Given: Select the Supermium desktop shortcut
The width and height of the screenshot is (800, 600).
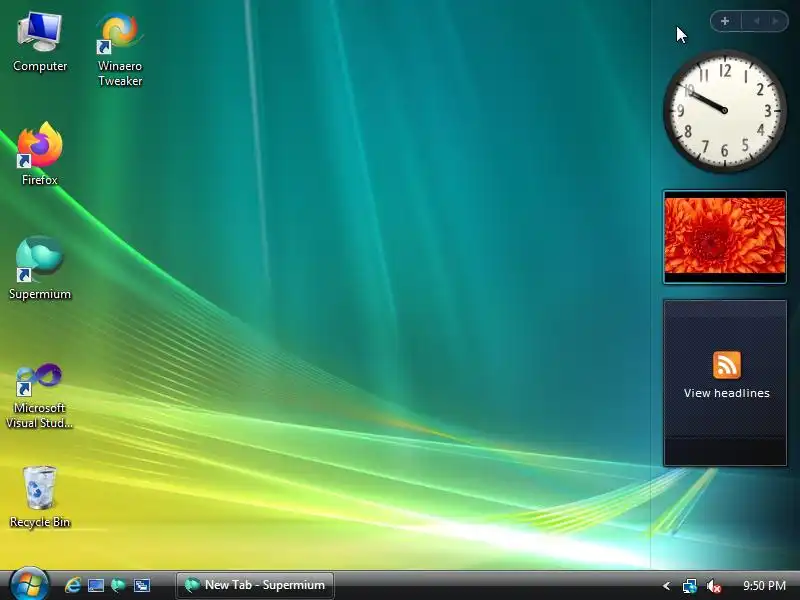Looking at the screenshot, I should (40, 268).
